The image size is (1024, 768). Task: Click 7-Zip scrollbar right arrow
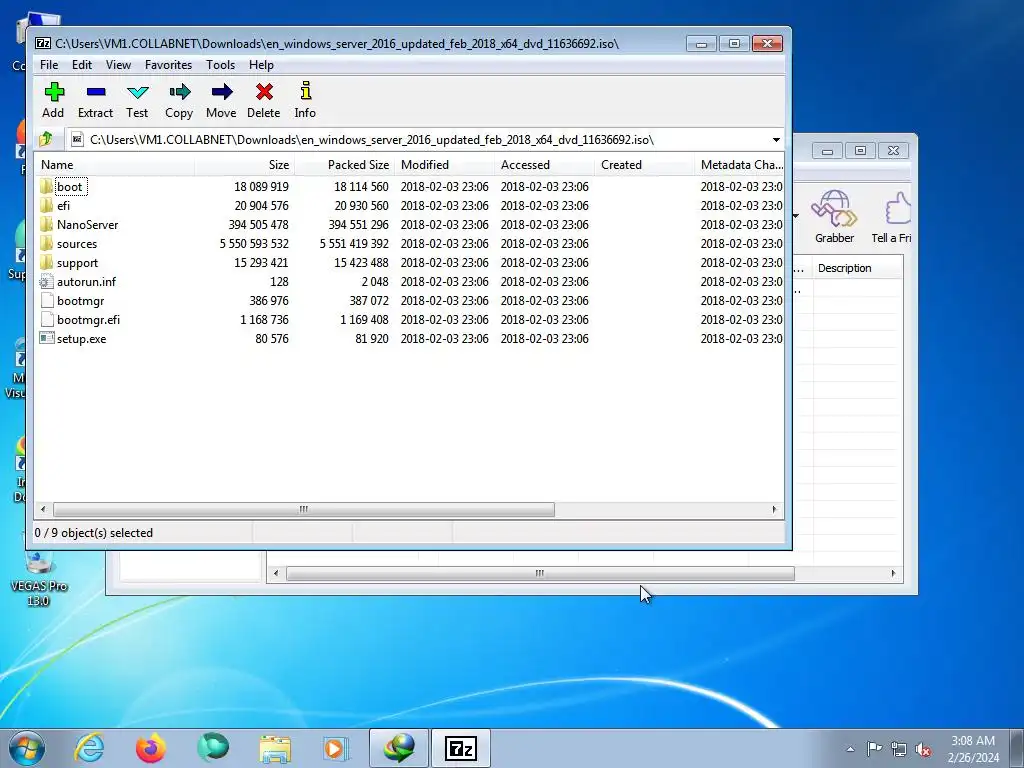775,509
